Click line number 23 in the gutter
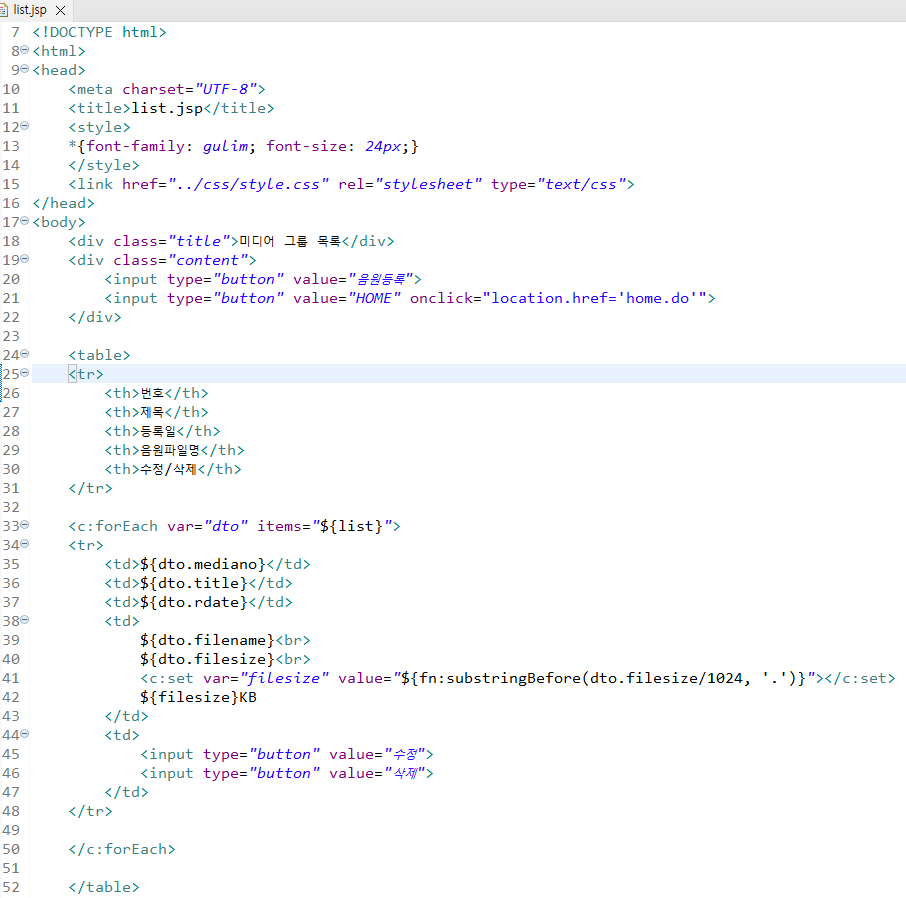 [x=11, y=336]
